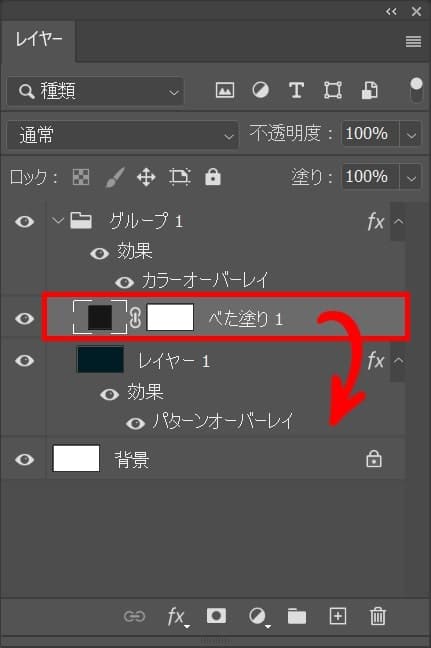
Task: Create new fill or adjustment layer
Action: [258, 617]
